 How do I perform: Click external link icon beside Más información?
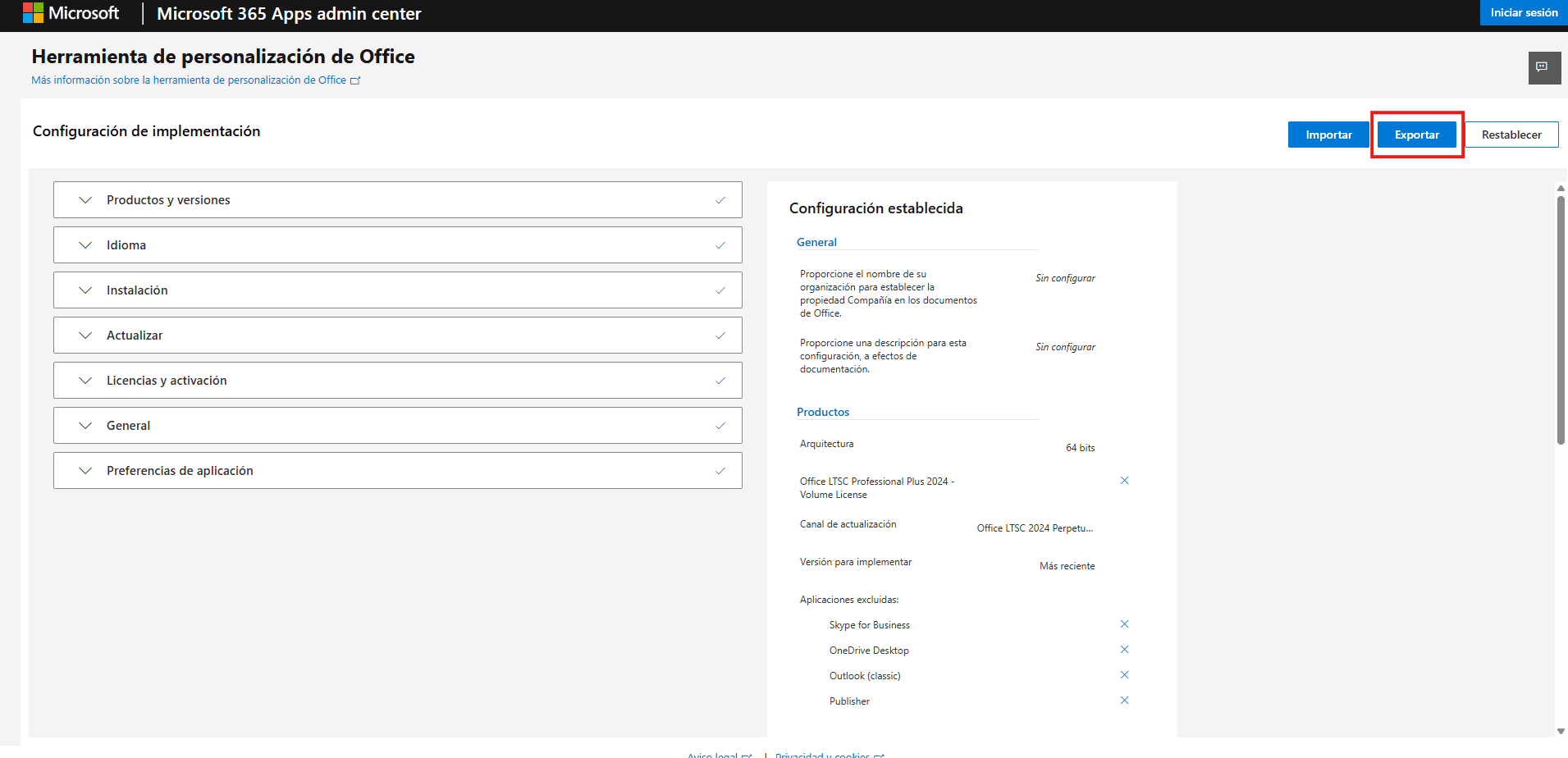(x=355, y=80)
